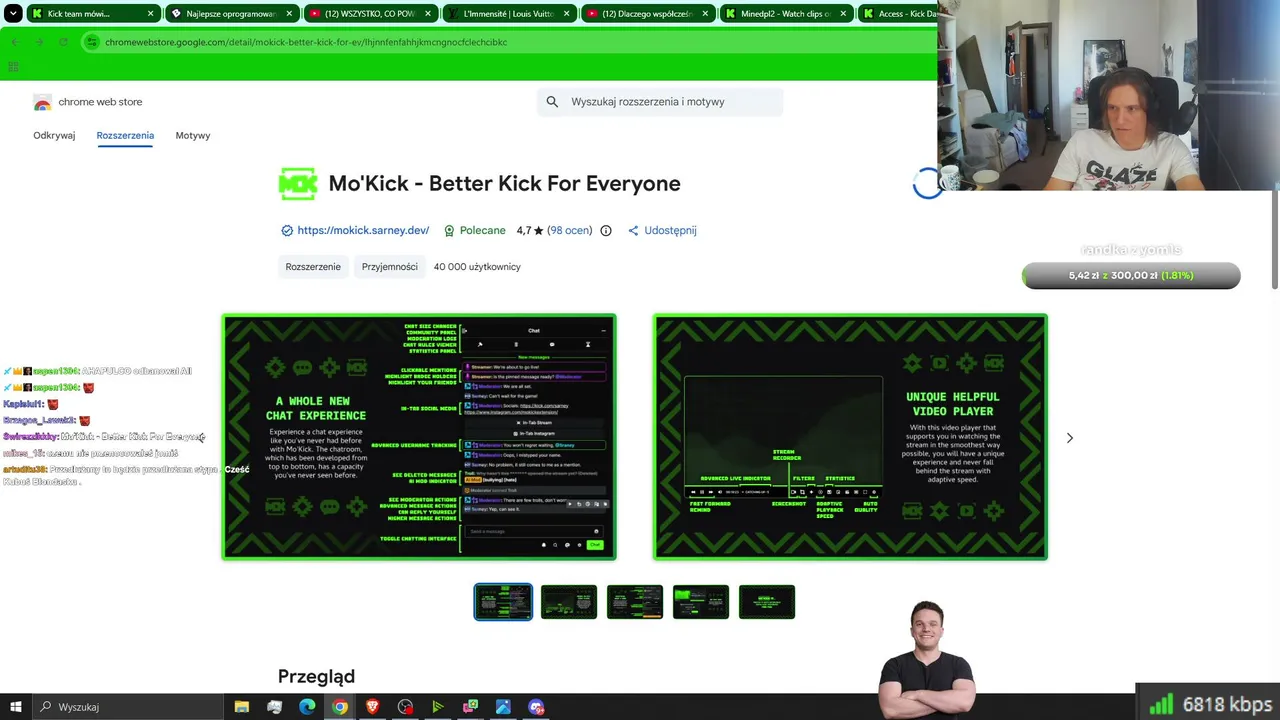1280x720 pixels.
Task: Open OBS Studio from the taskbar
Action: (405, 707)
